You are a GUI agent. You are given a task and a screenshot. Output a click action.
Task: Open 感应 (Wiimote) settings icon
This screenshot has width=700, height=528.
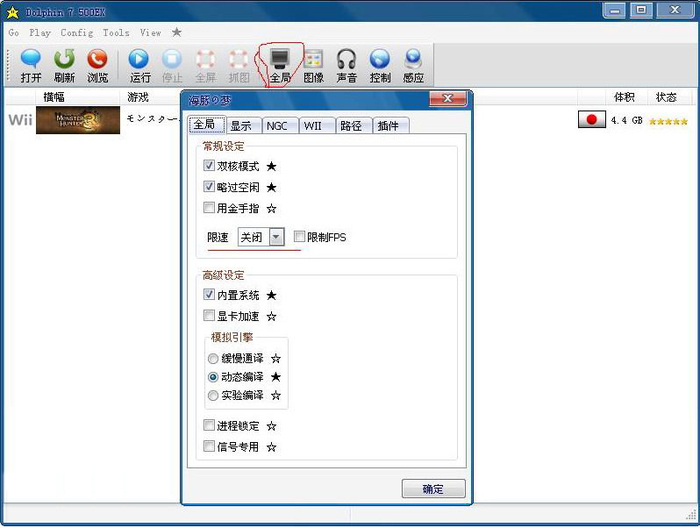pyautogui.click(x=413, y=65)
